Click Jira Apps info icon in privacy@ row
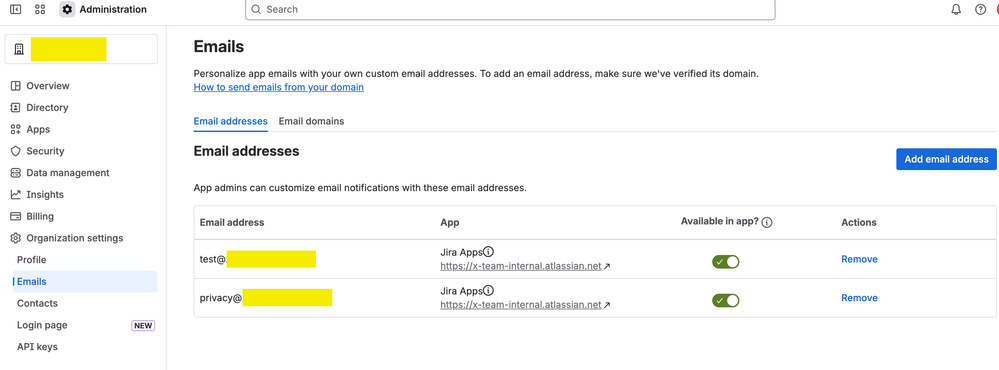 [x=489, y=290]
